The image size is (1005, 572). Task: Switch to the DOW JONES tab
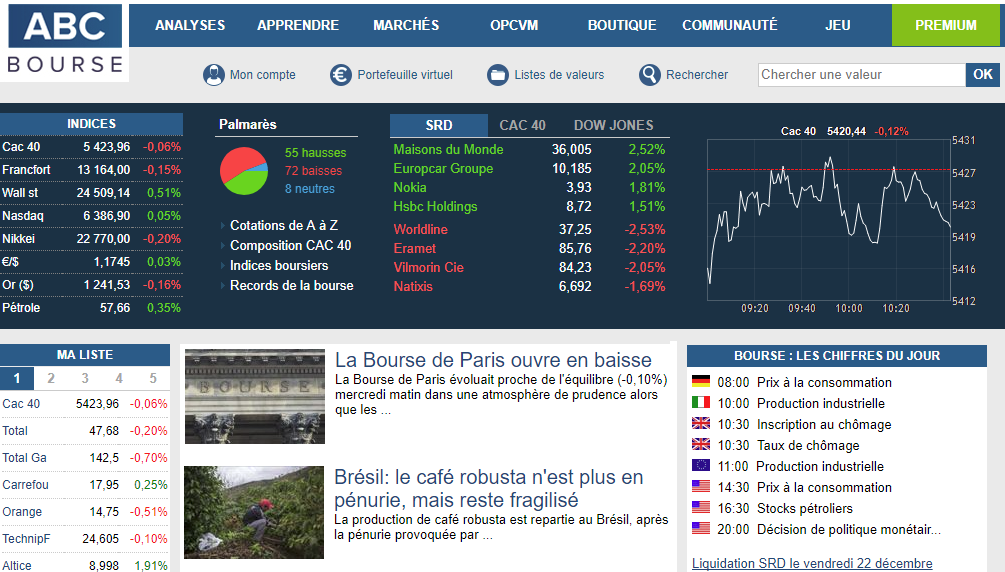pos(613,125)
